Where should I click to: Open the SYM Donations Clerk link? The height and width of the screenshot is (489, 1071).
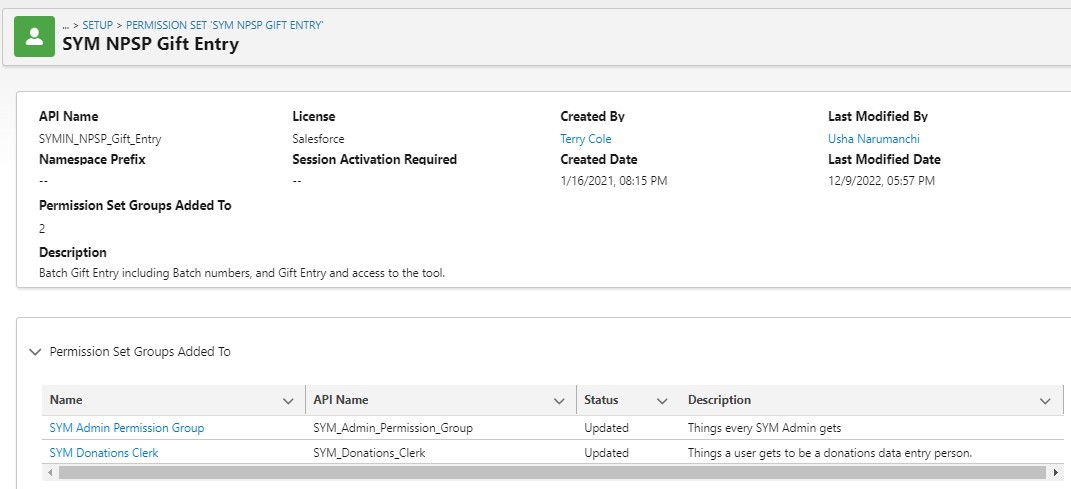[104, 453]
